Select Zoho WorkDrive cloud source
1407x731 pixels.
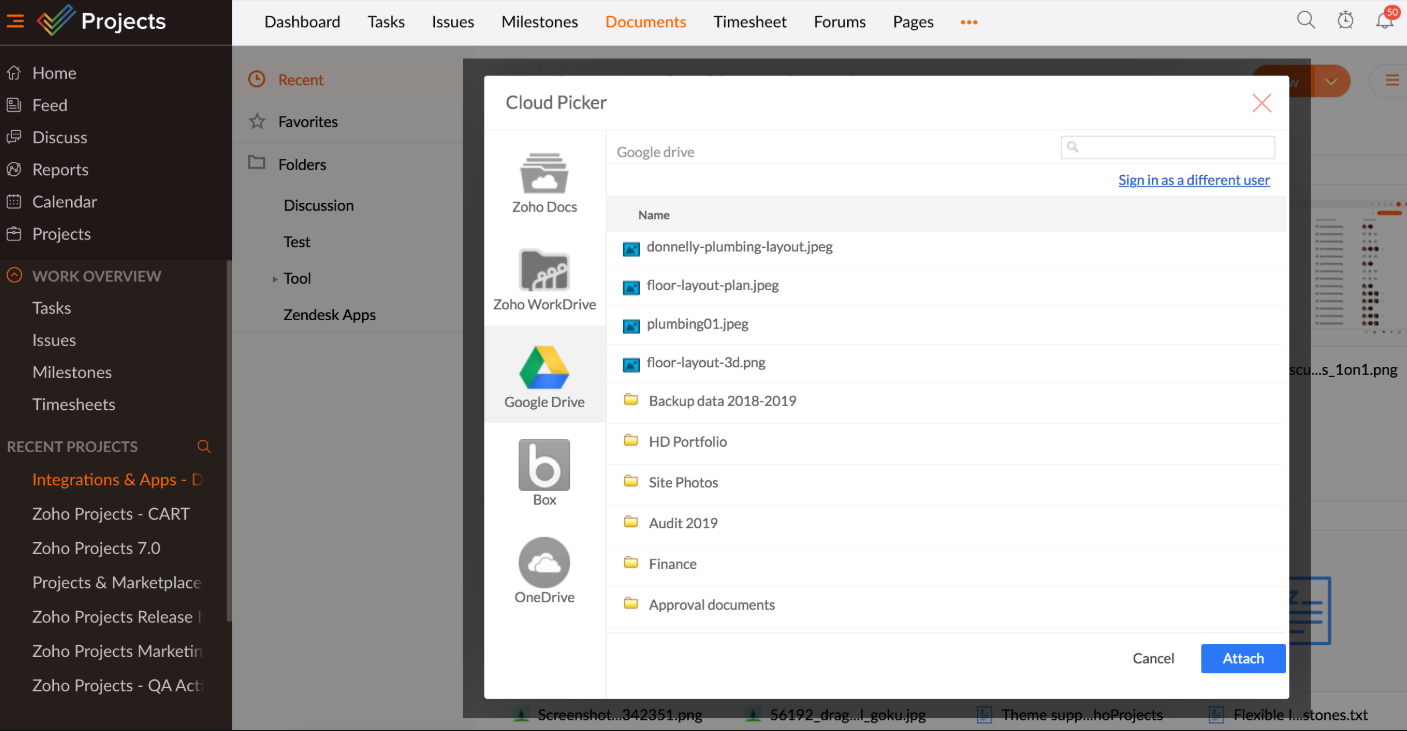pyautogui.click(x=545, y=280)
